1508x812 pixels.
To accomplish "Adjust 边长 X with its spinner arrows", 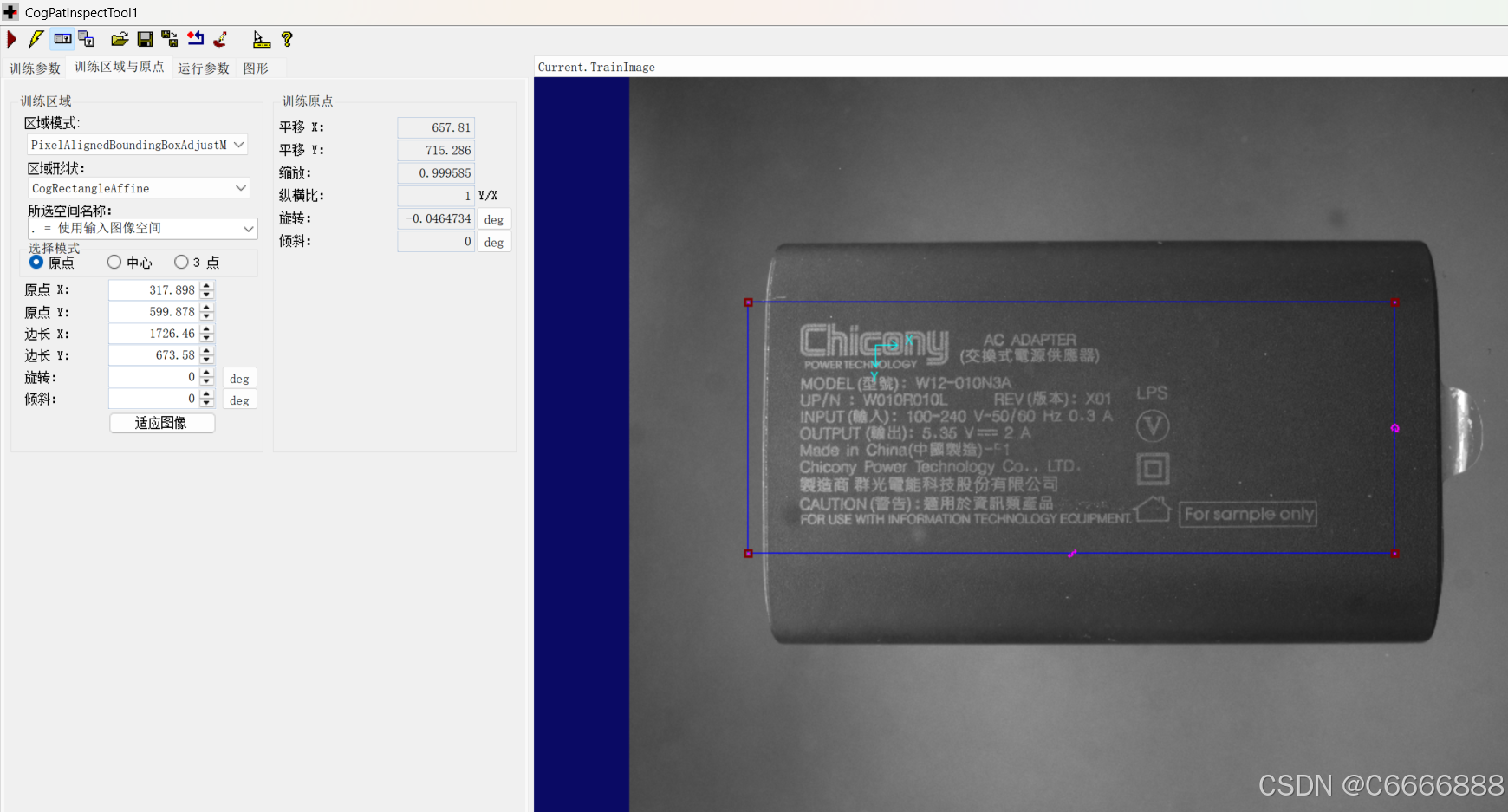I will 207,333.
